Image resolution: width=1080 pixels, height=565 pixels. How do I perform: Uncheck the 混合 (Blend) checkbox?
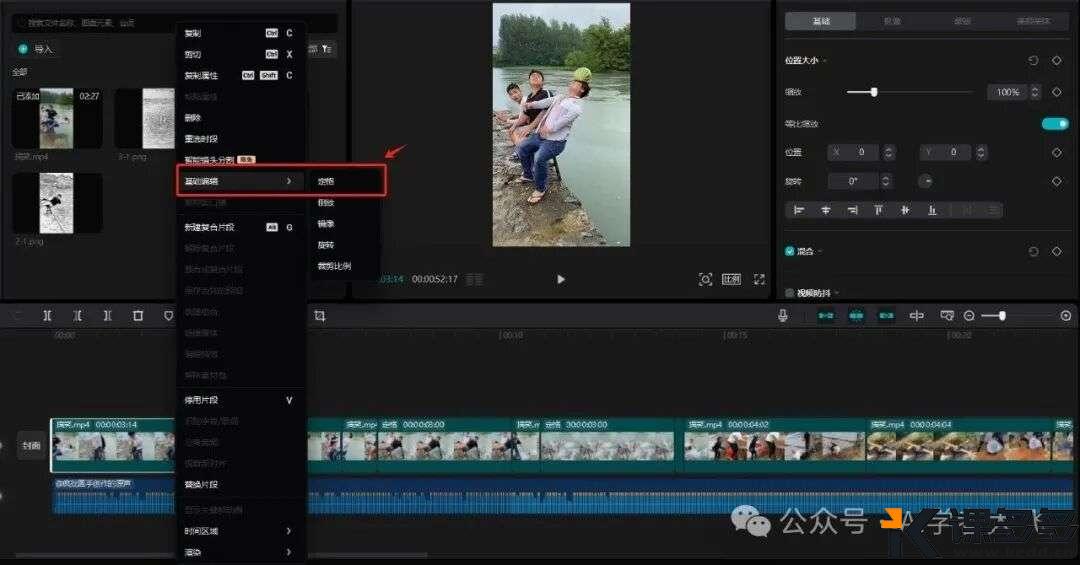pos(790,251)
